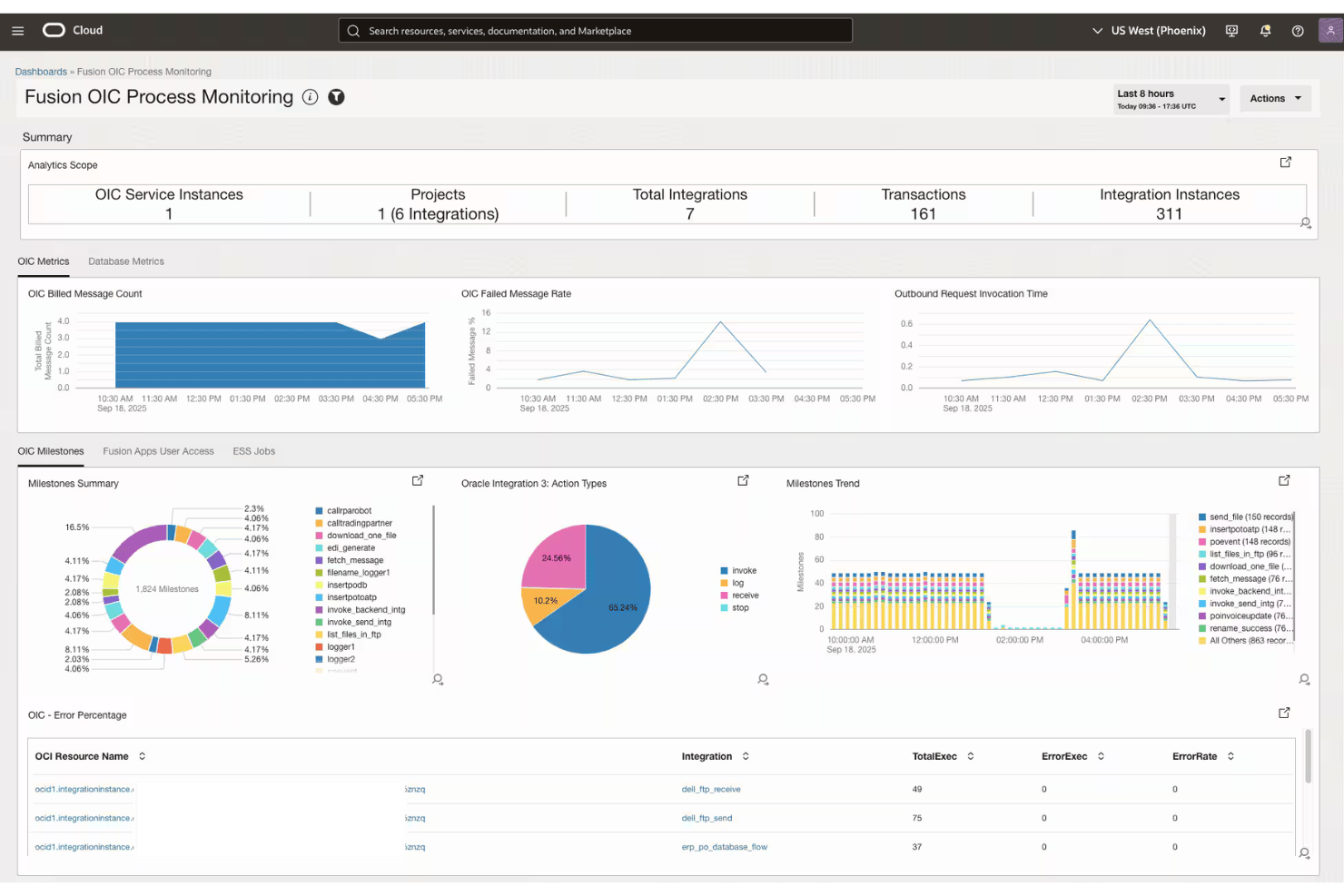Open the notifications bell

pos(1265,31)
